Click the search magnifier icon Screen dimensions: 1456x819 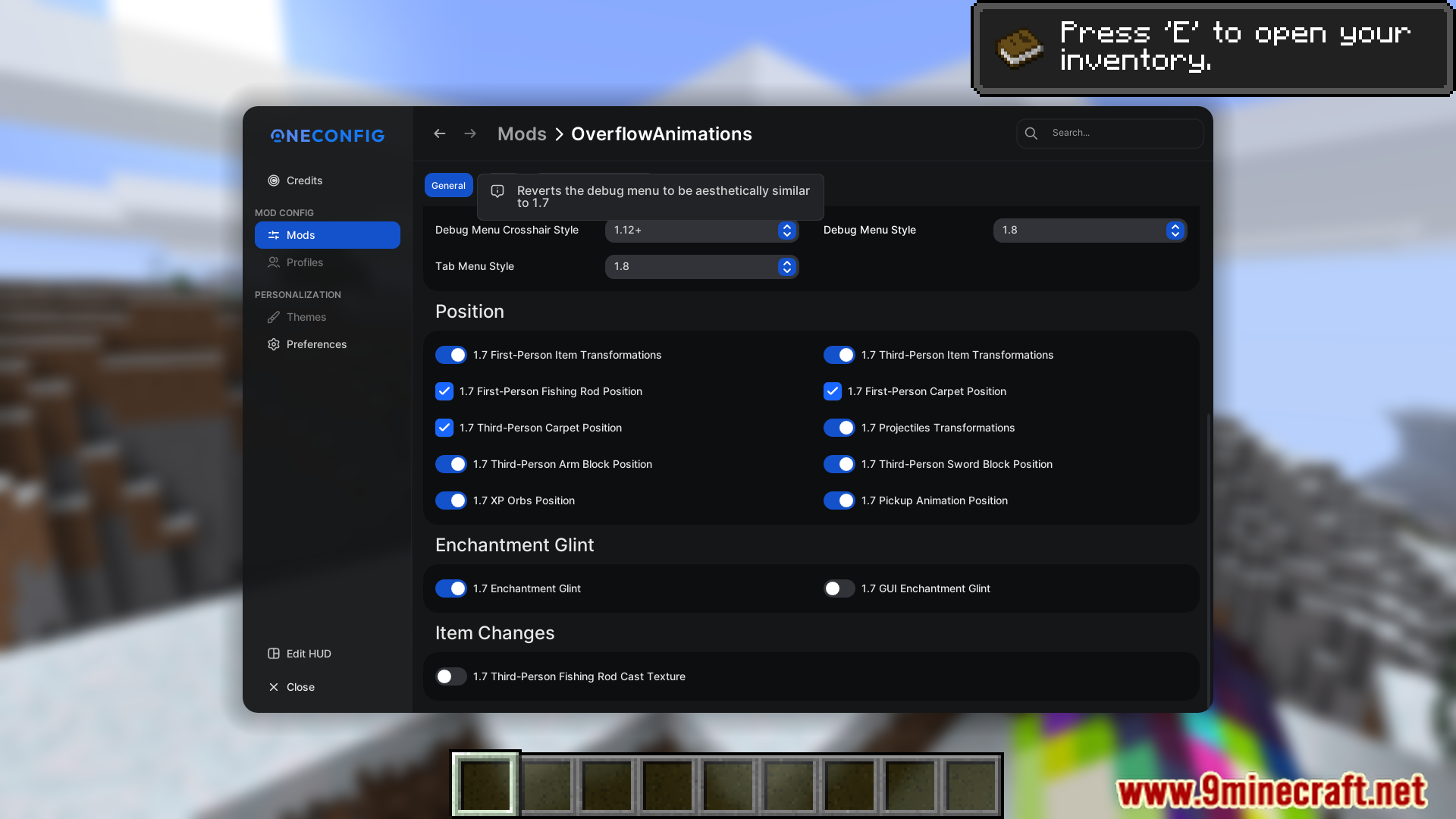click(x=1031, y=133)
